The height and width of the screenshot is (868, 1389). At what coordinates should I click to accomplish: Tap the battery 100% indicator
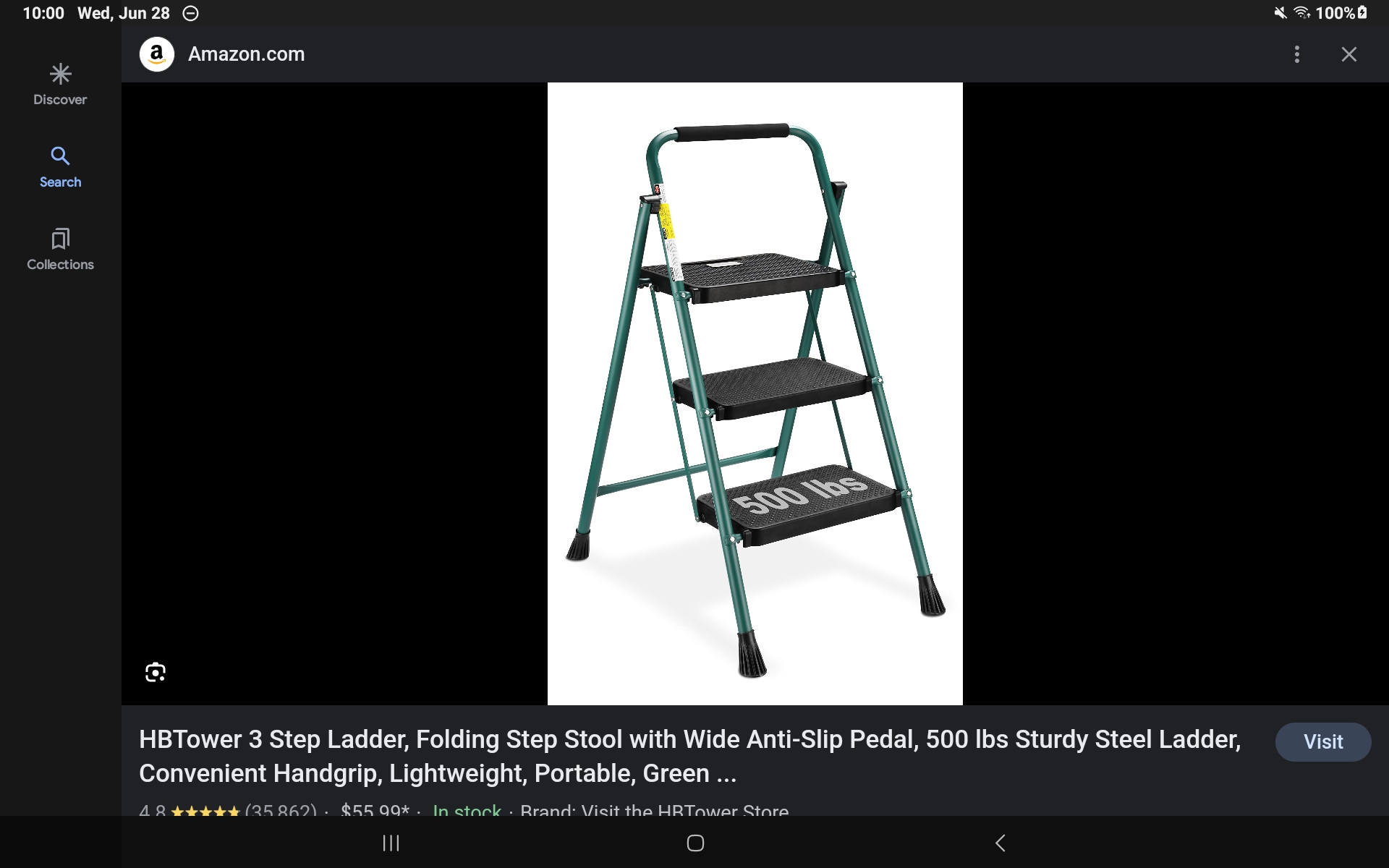coord(1341,13)
